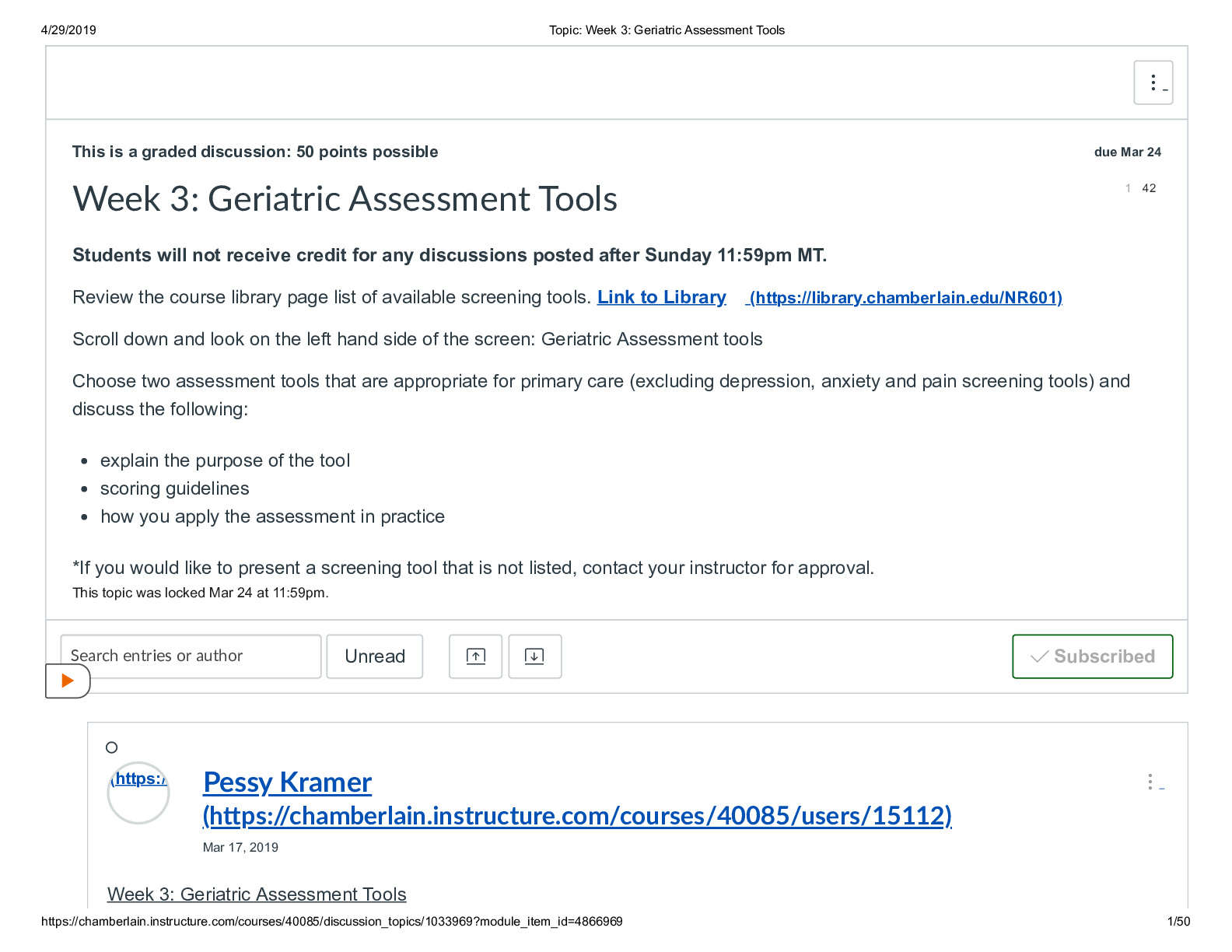Click underlined Week 3 heading in post

[x=257, y=894]
